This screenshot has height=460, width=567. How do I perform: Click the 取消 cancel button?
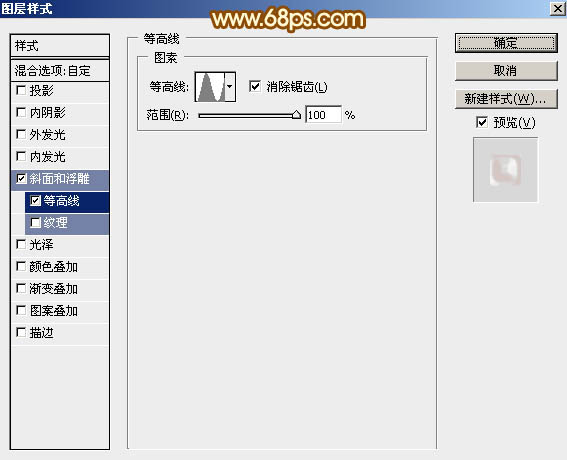tap(506, 71)
